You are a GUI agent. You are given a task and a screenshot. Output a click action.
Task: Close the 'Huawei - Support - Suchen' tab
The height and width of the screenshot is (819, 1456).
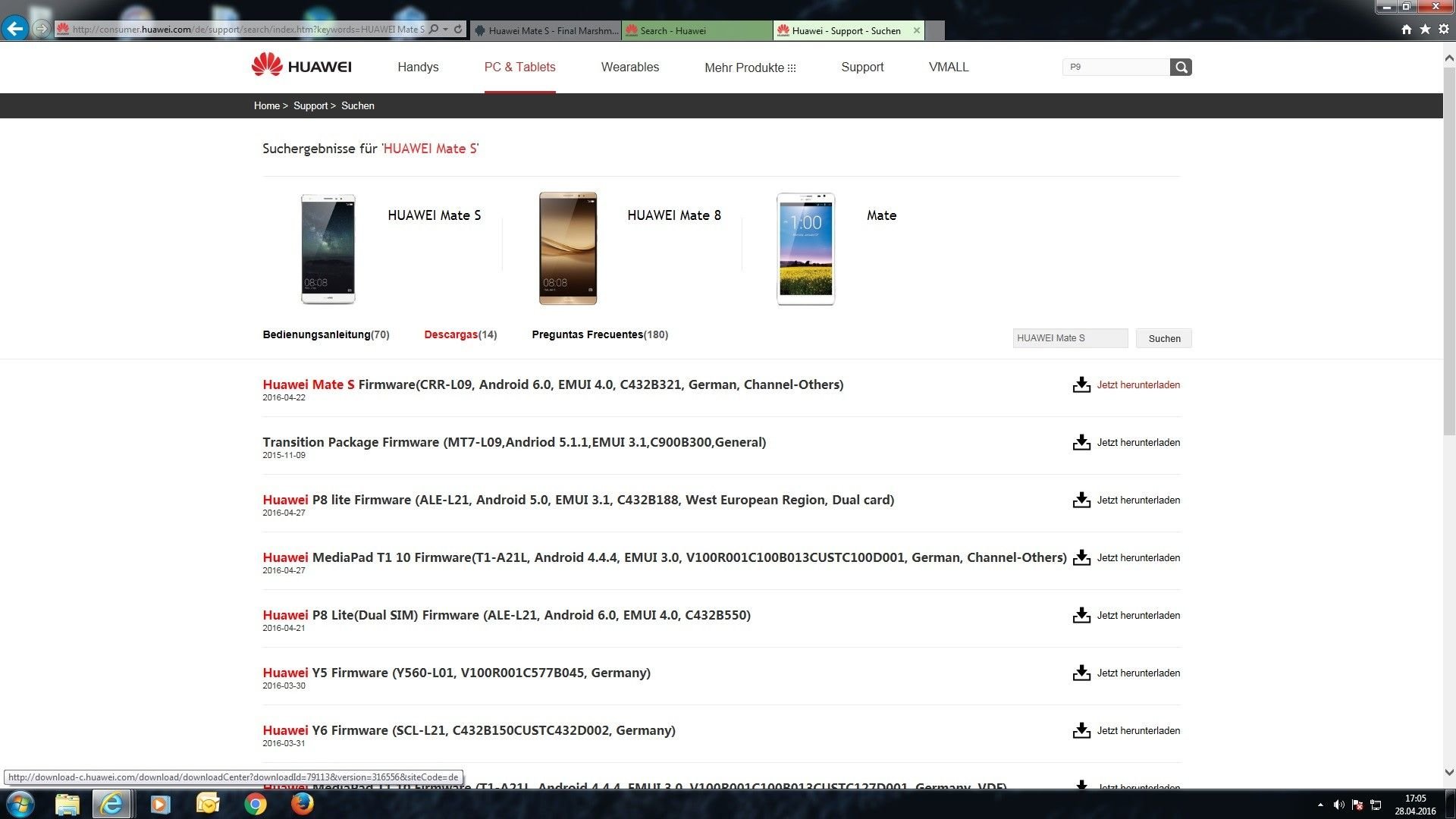coord(917,30)
